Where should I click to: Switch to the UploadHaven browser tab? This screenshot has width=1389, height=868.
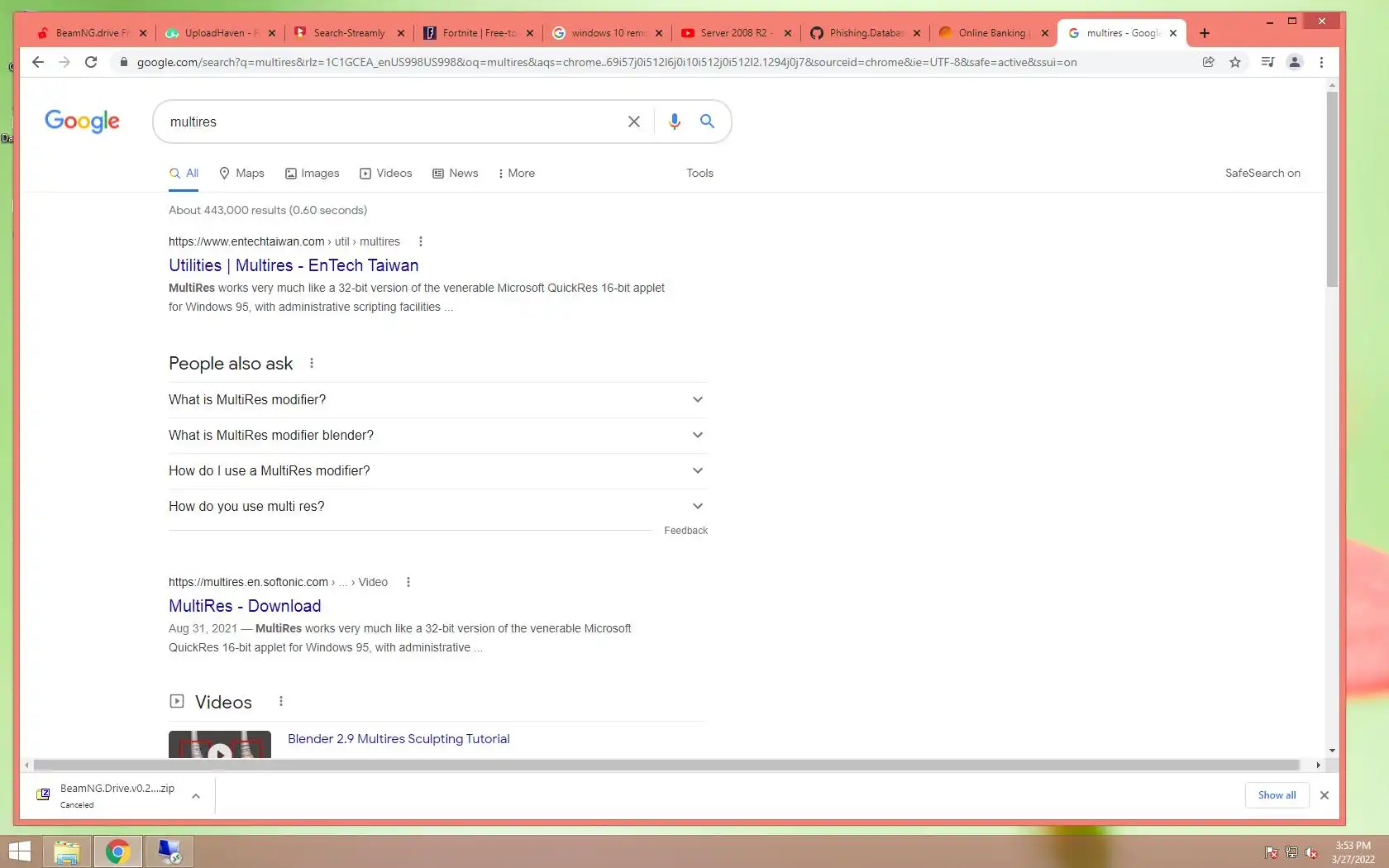pos(220,33)
